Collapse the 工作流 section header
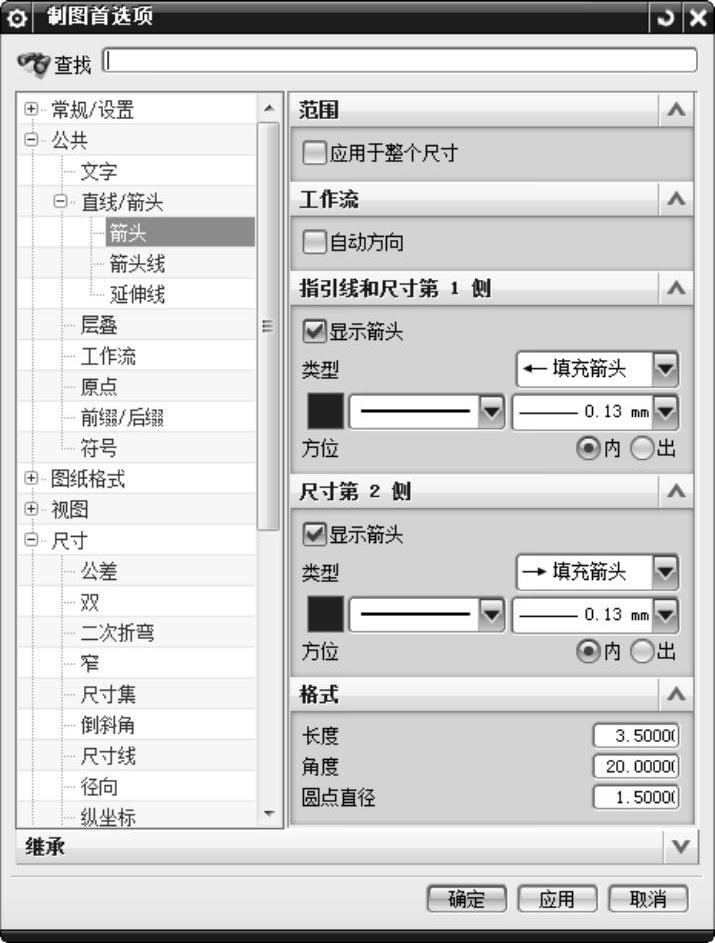Screen dimensions: 715x943 click(677, 198)
